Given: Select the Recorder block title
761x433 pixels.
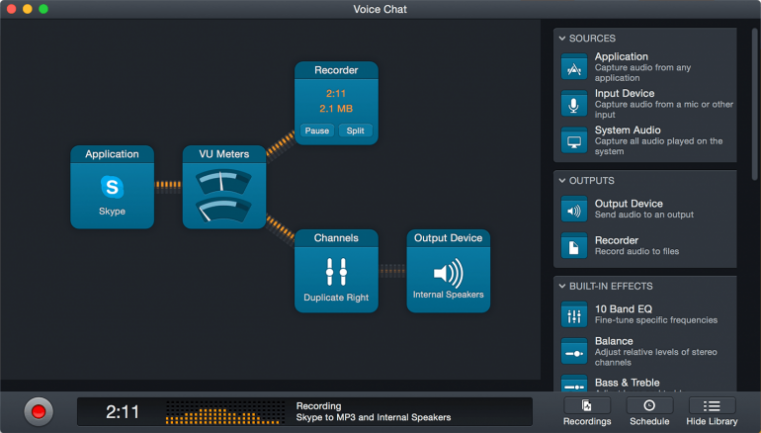Looking at the screenshot, I should tap(336, 70).
